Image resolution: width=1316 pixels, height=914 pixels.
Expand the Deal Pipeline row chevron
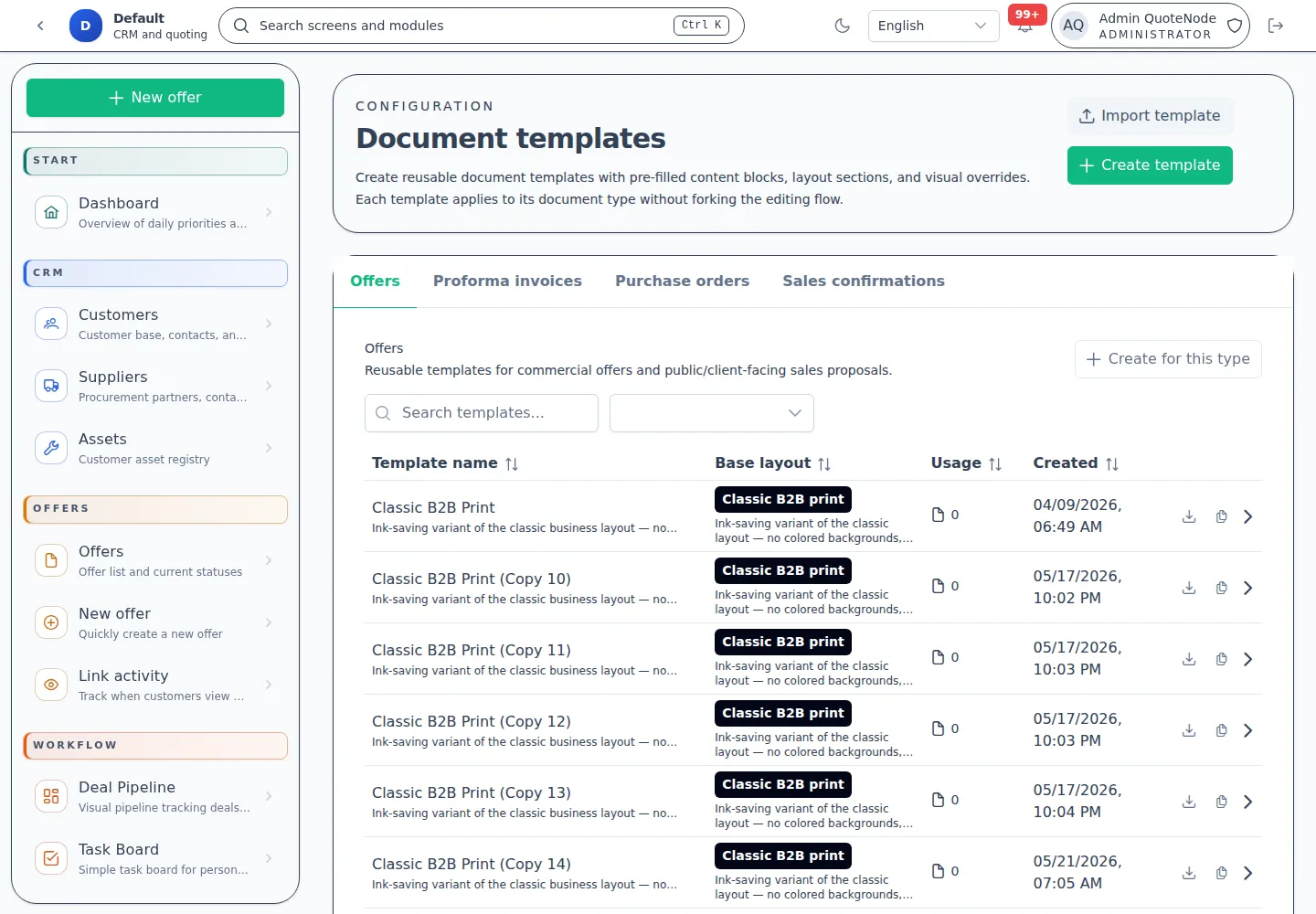[269, 796]
